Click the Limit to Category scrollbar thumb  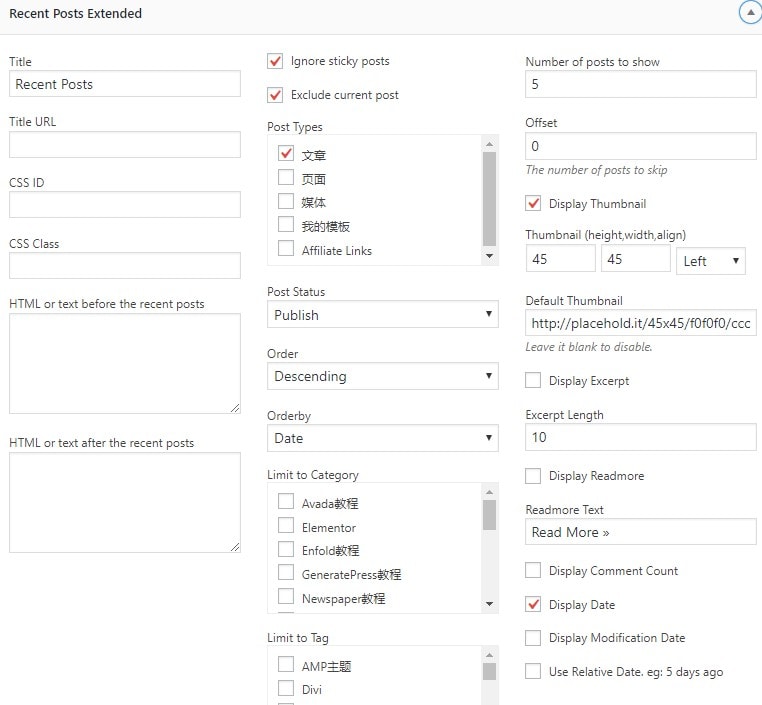coord(489,514)
